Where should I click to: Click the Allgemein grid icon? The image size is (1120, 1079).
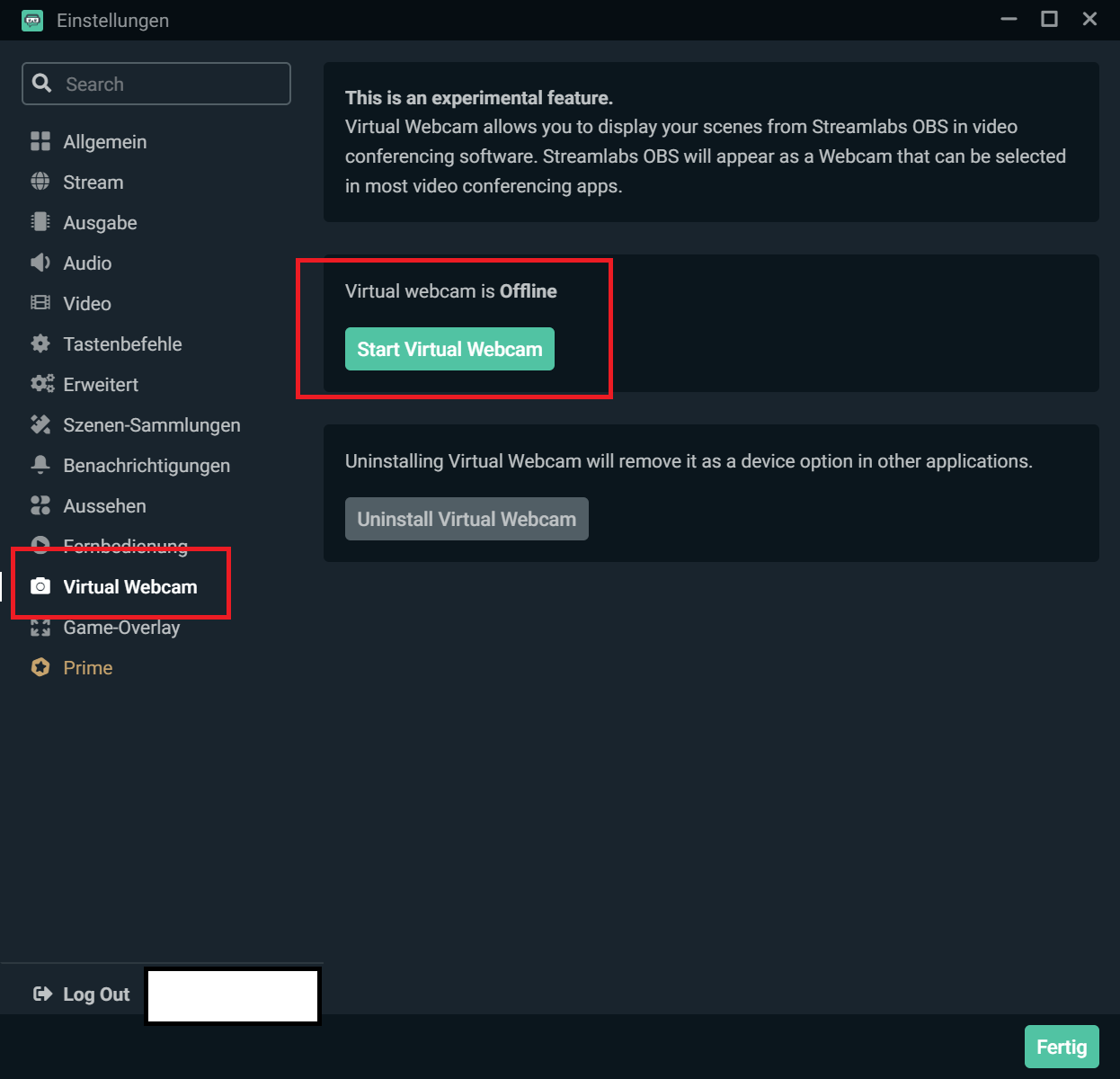point(40,142)
